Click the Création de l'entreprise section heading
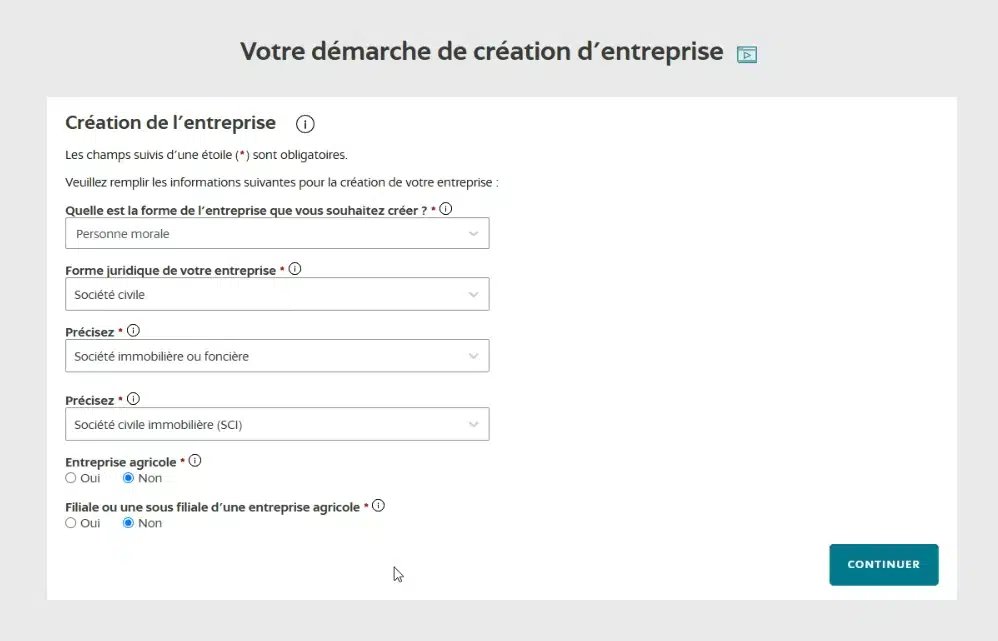The width and height of the screenshot is (998, 641). pos(170,123)
